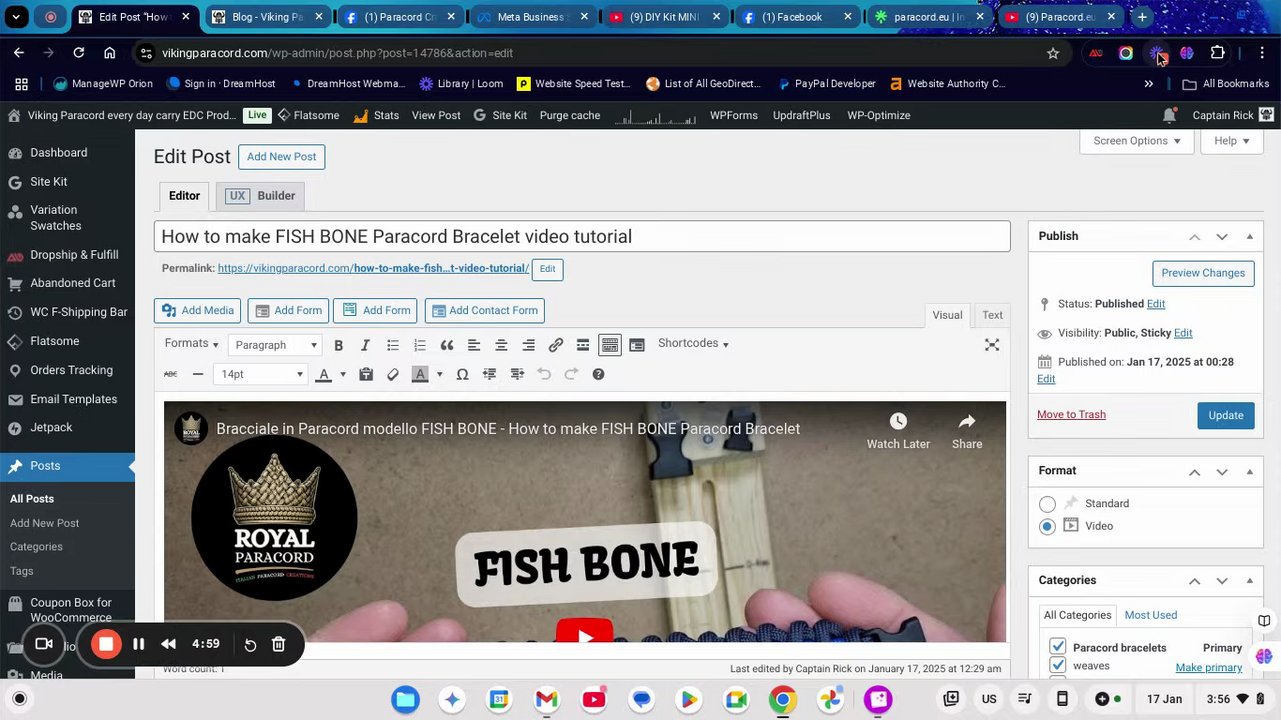Image resolution: width=1281 pixels, height=720 pixels.
Task: Open the background color picker arrow
Action: click(x=439, y=374)
